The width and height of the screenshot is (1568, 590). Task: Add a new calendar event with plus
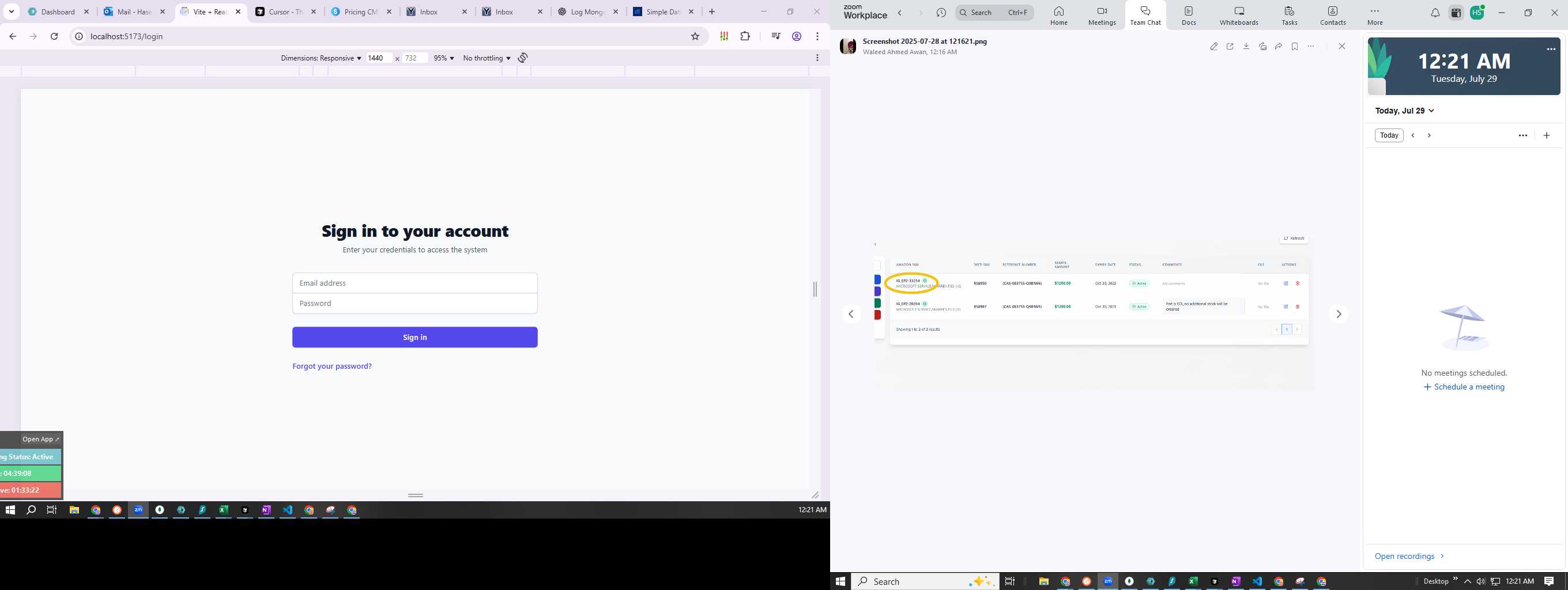coord(1546,135)
